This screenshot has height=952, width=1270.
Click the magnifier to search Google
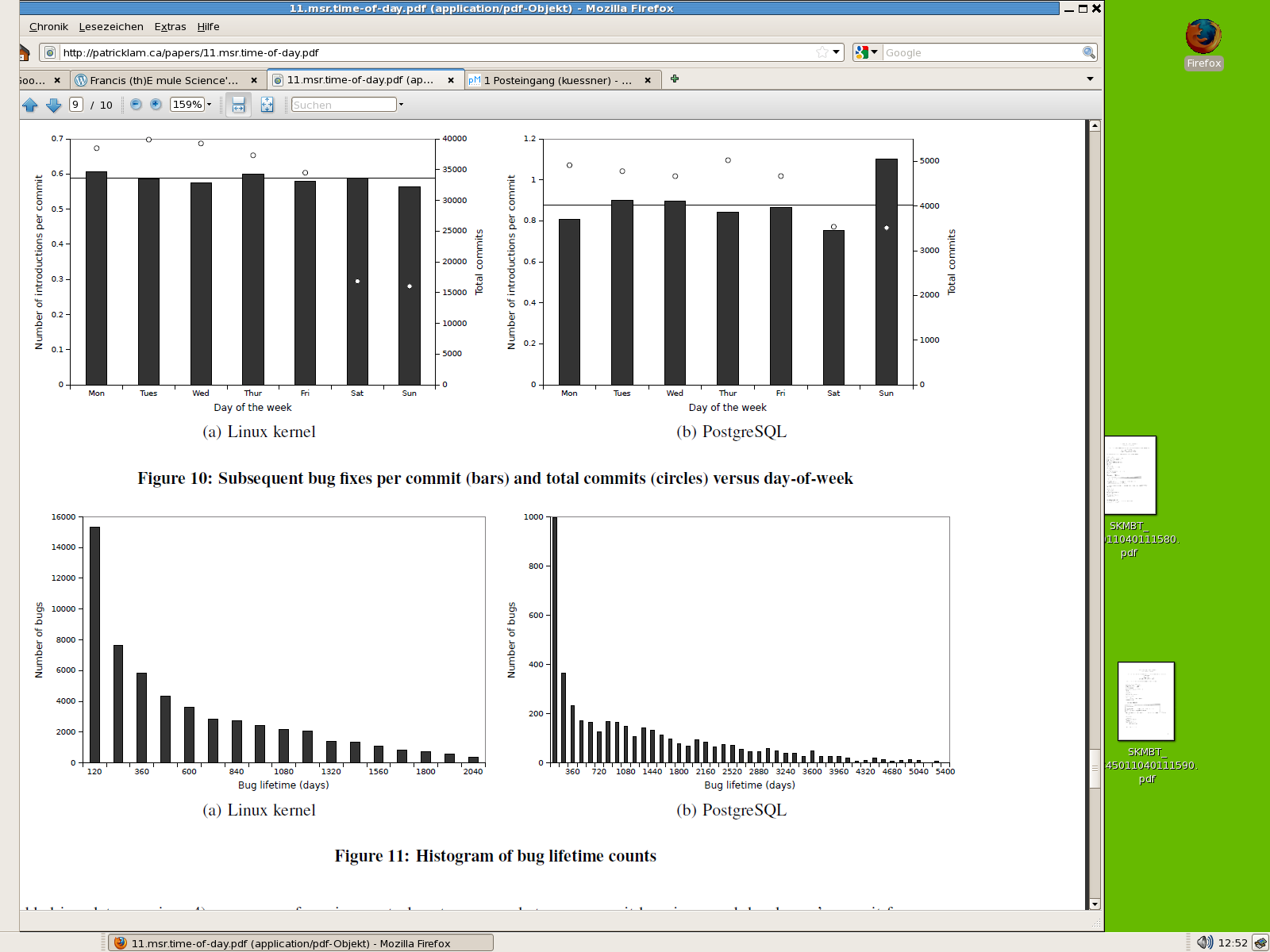tap(1088, 52)
